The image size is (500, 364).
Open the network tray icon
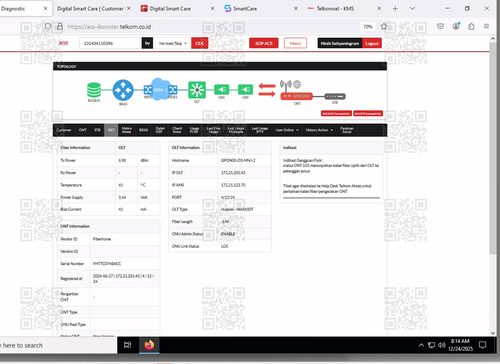(x=432, y=345)
